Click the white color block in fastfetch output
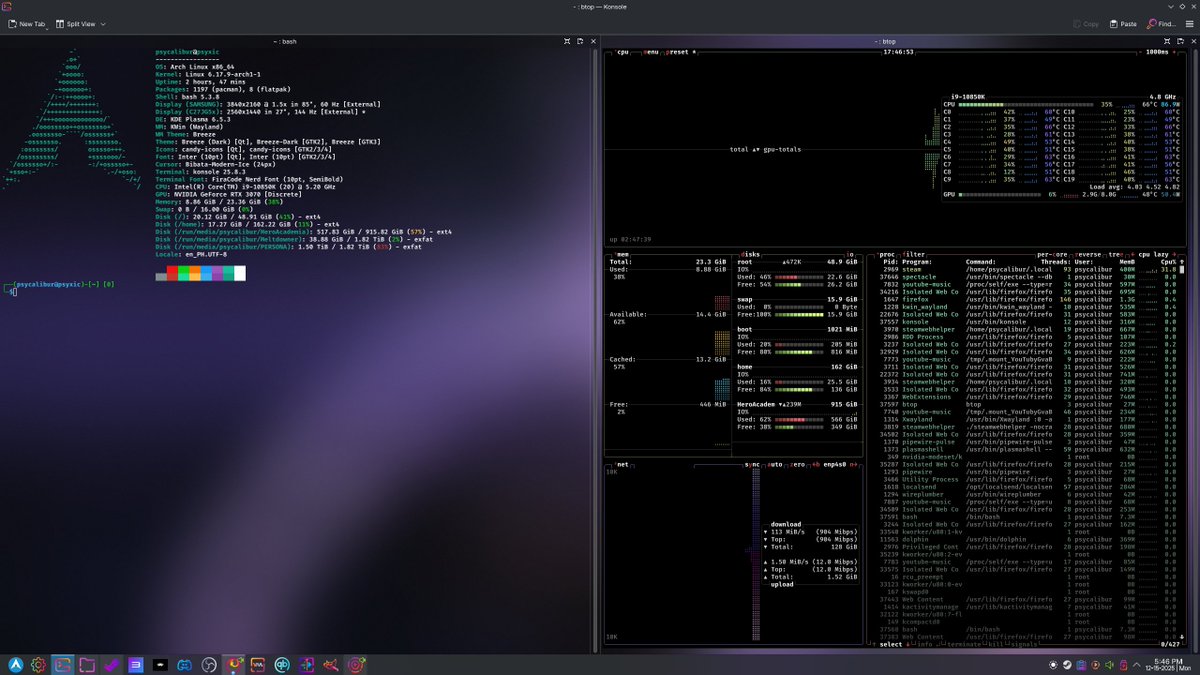This screenshot has height=675, width=1200. [x=240, y=274]
